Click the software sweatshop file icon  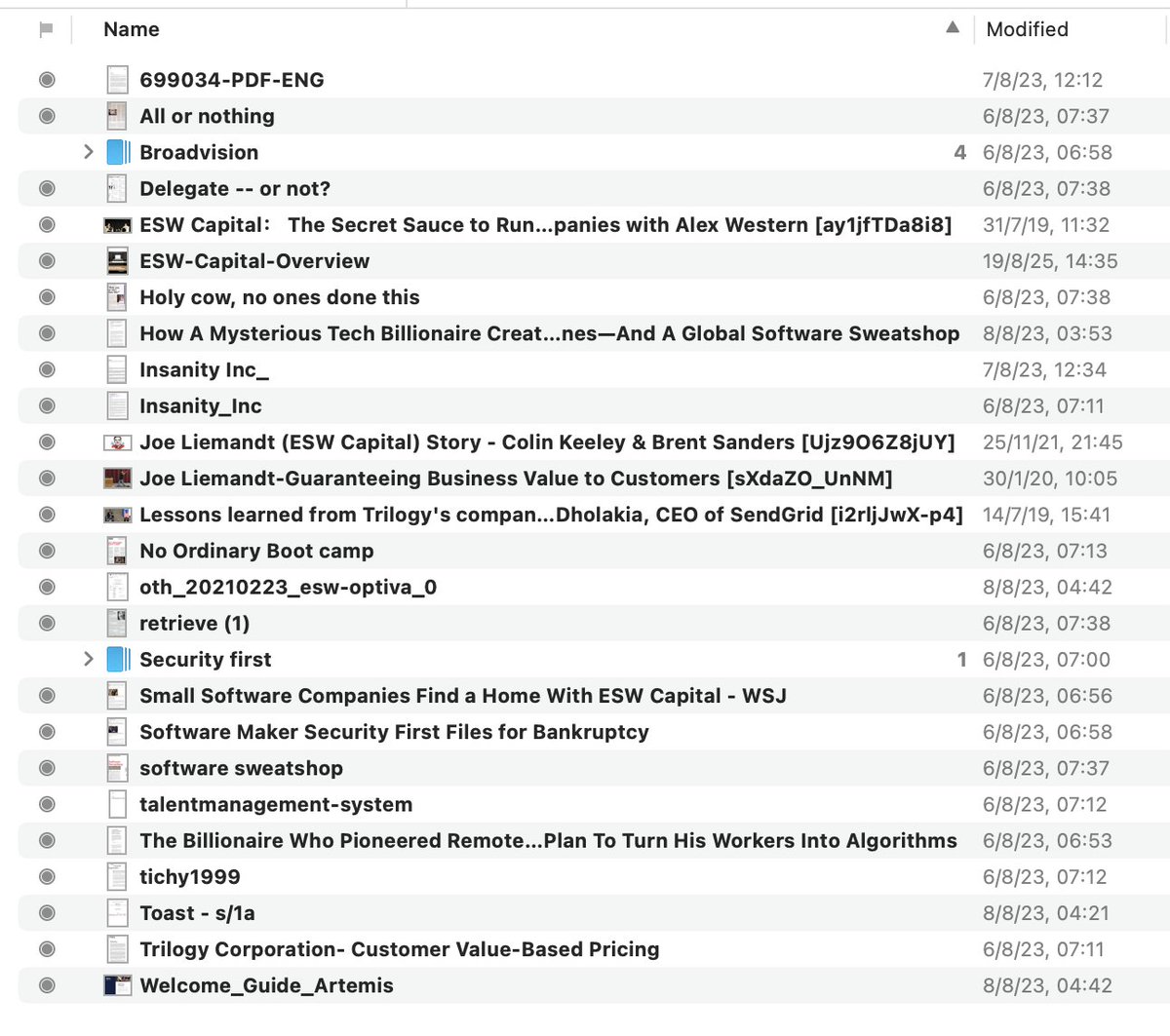click(x=117, y=768)
